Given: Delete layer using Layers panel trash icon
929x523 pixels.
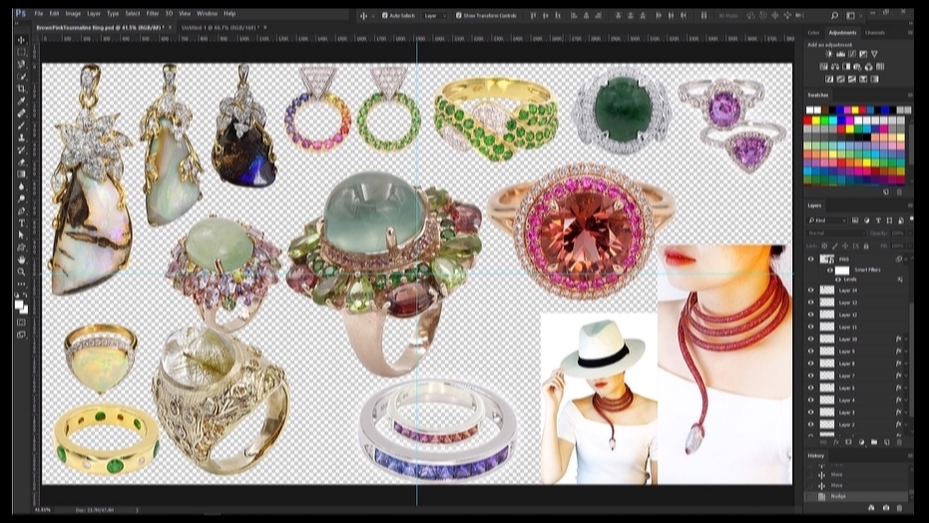Looking at the screenshot, I should pos(899,442).
